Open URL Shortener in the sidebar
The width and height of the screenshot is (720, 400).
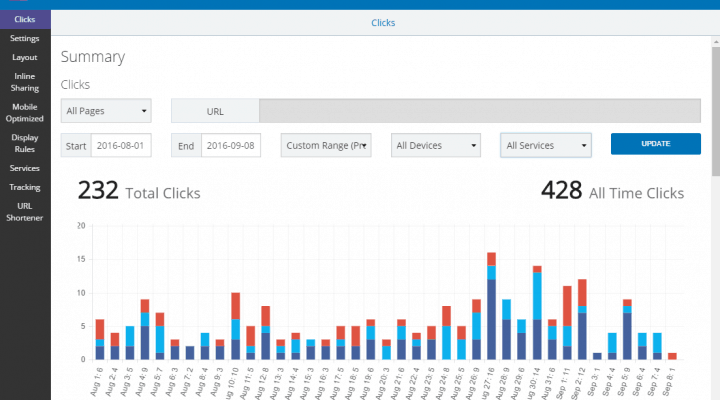point(25,211)
